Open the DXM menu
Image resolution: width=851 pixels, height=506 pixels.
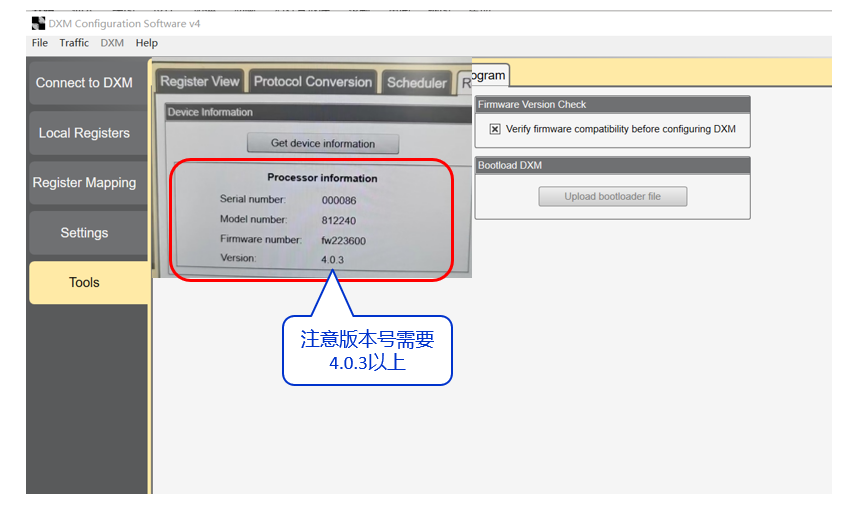click(112, 43)
